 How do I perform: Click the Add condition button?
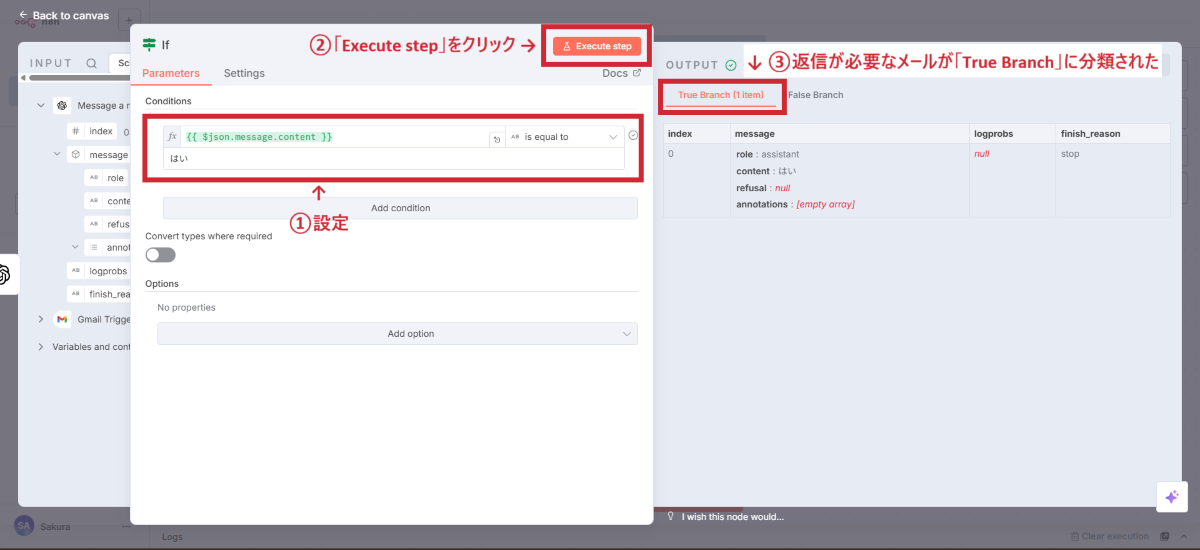(400, 208)
